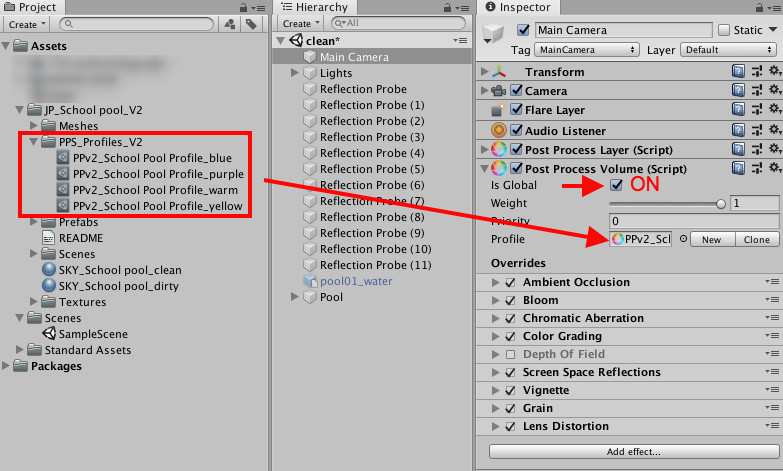Click lock icon of Project panel
Screen dimensions: 783x471
pyautogui.click(x=243, y=7)
